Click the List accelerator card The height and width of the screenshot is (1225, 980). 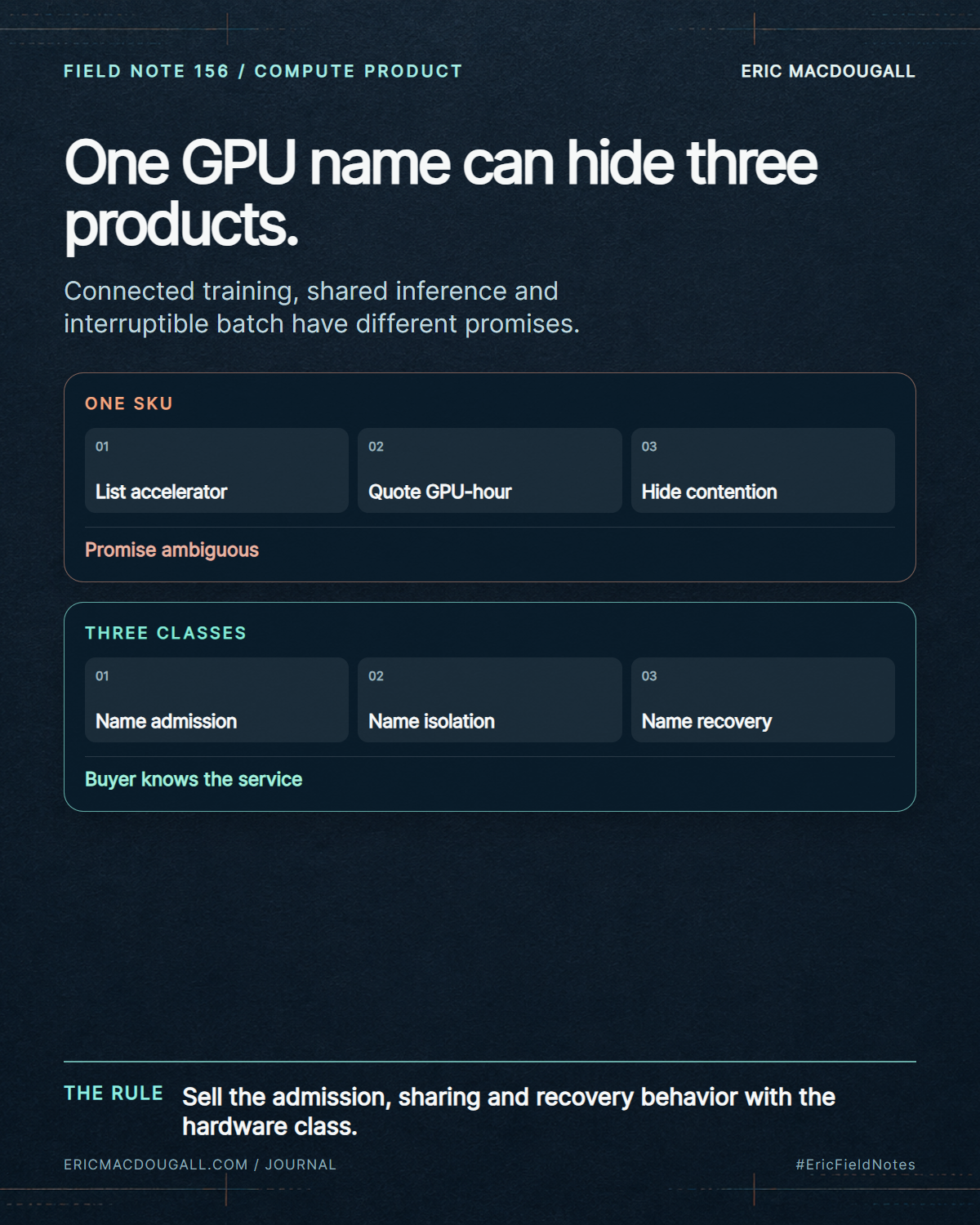pos(216,470)
